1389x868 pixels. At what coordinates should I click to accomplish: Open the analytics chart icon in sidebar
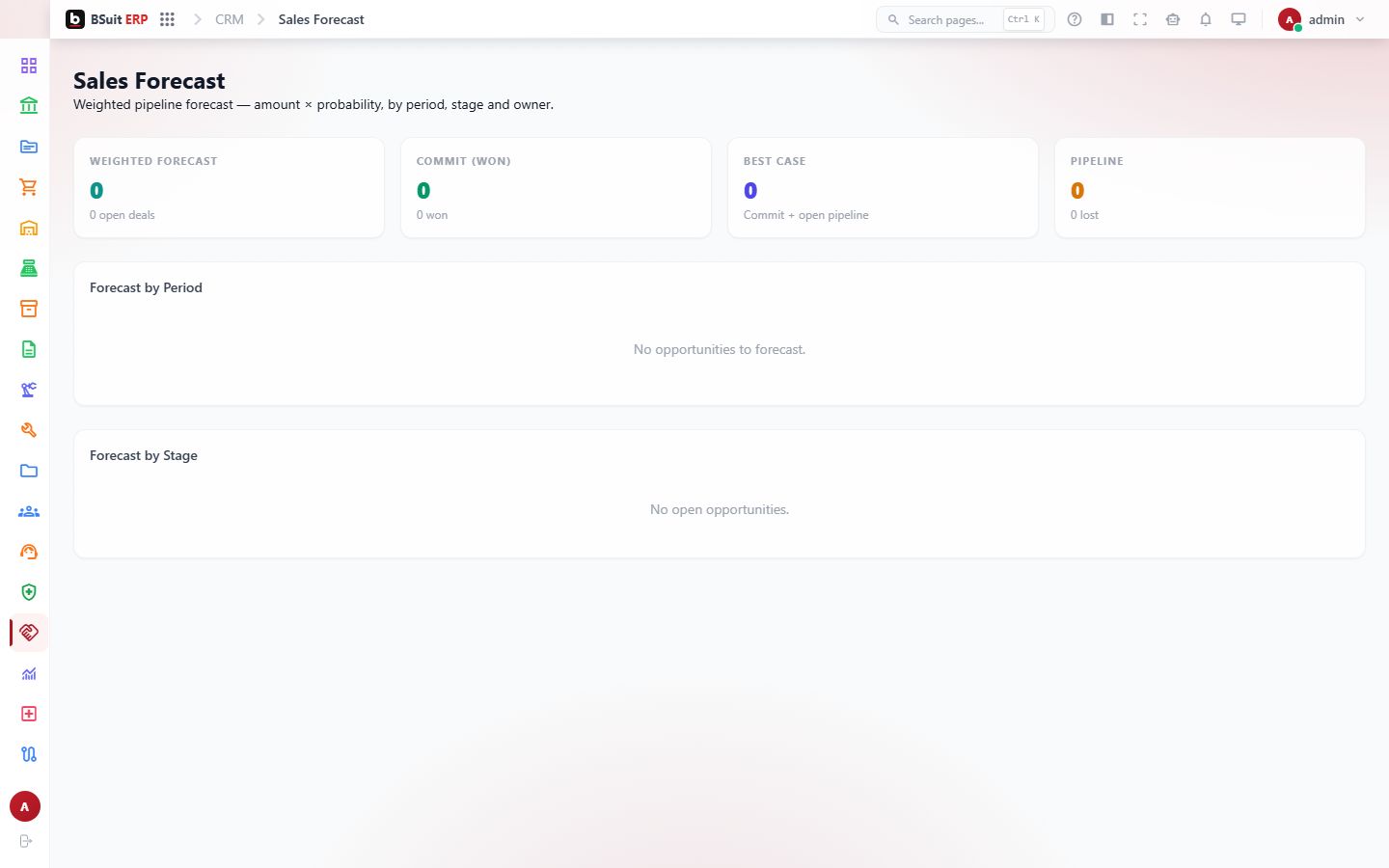point(29,673)
